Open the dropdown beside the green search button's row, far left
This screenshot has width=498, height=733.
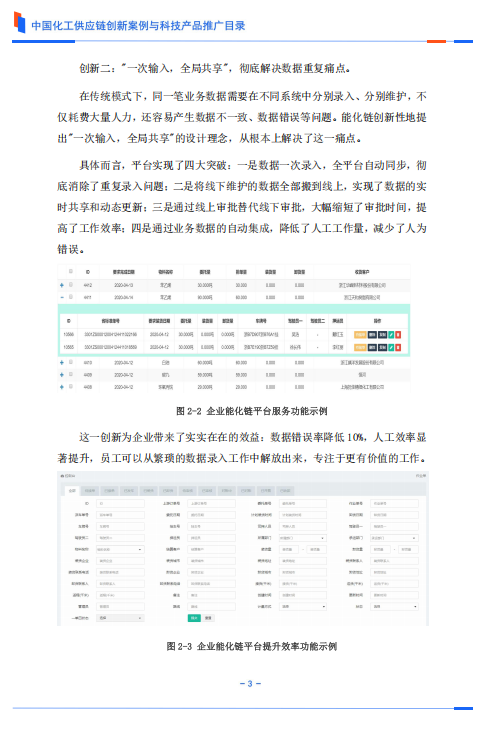tap(120, 618)
